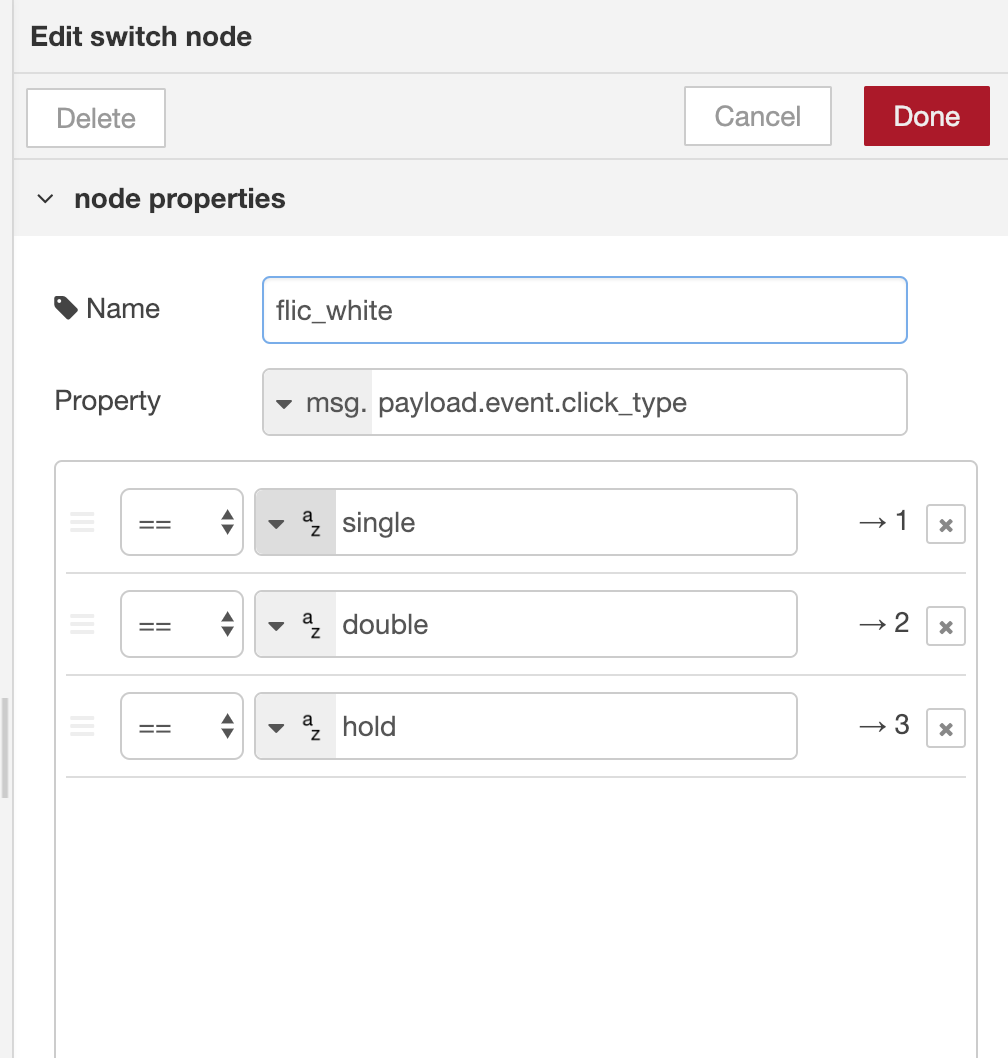Open the == operator dropdown for hold rule
The width and height of the screenshot is (1008, 1058).
point(182,726)
